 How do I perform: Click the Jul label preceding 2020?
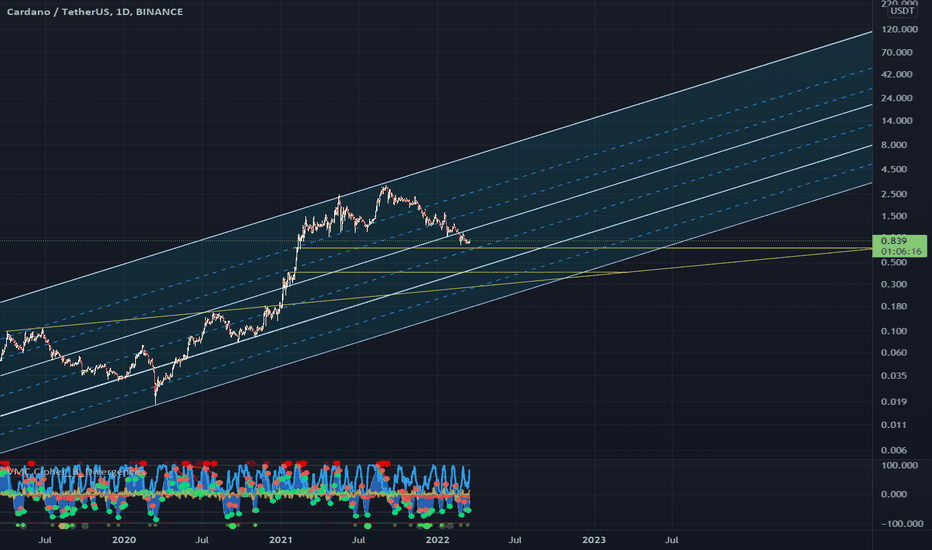pos(45,540)
